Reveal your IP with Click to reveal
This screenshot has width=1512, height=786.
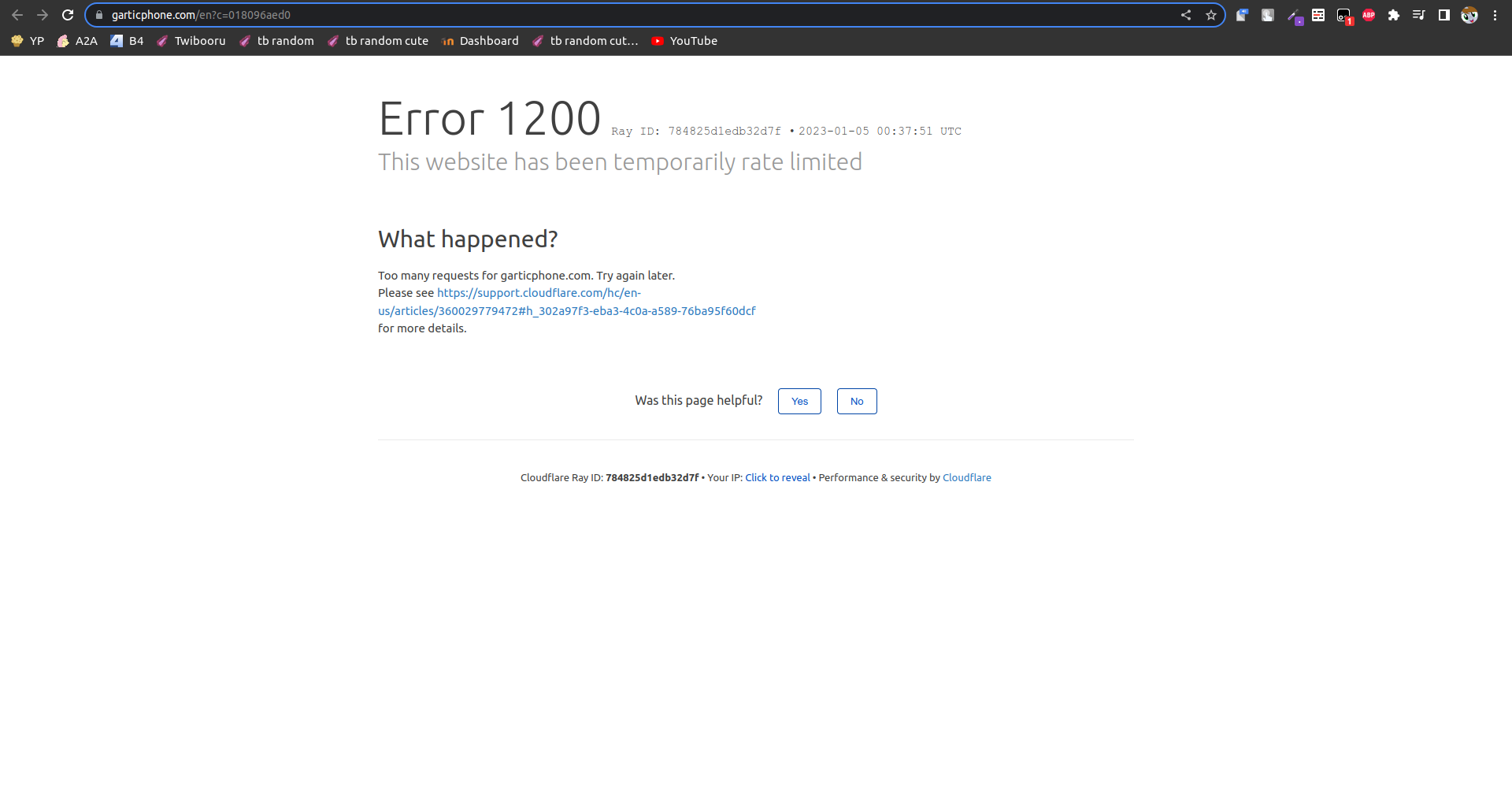777,478
